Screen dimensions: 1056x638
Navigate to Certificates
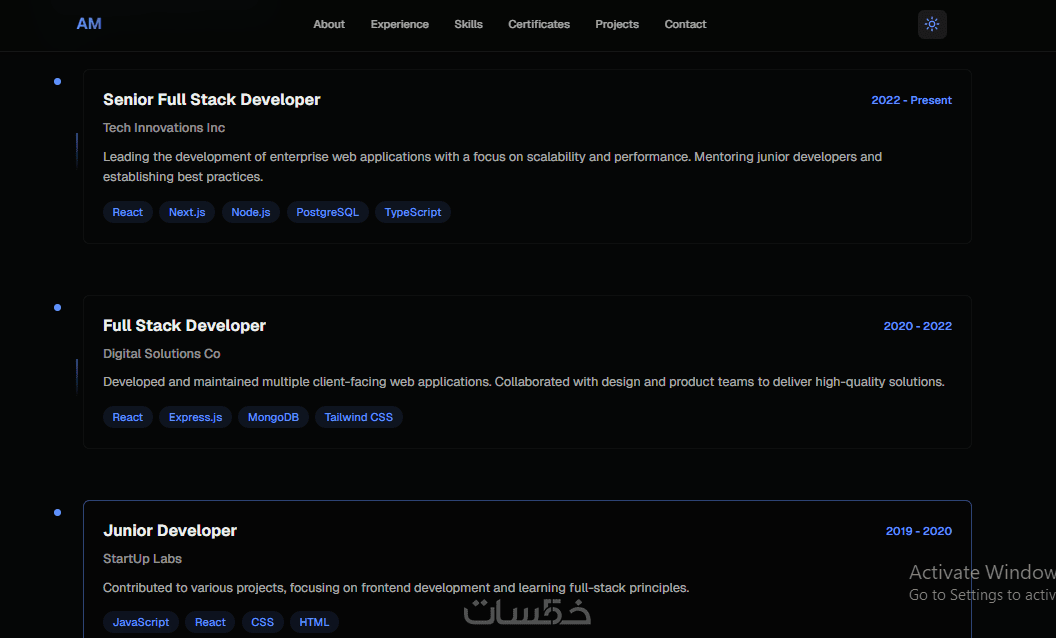[539, 24]
